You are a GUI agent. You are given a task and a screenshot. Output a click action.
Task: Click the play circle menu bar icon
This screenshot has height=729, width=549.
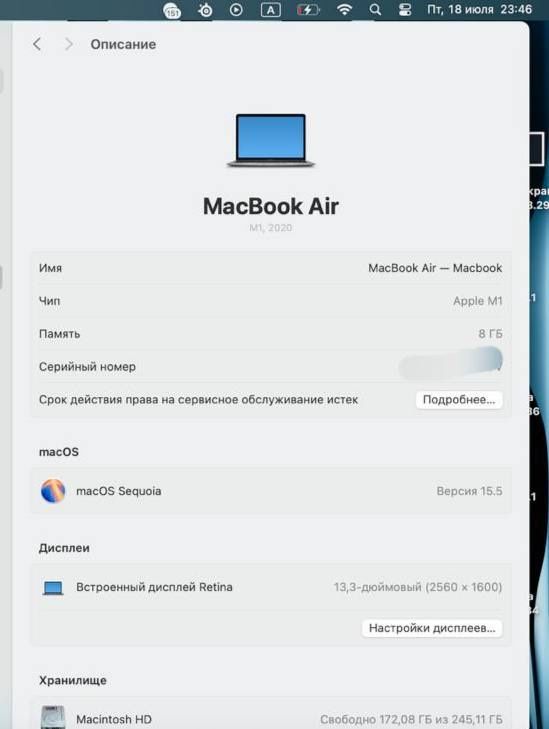(236, 9)
